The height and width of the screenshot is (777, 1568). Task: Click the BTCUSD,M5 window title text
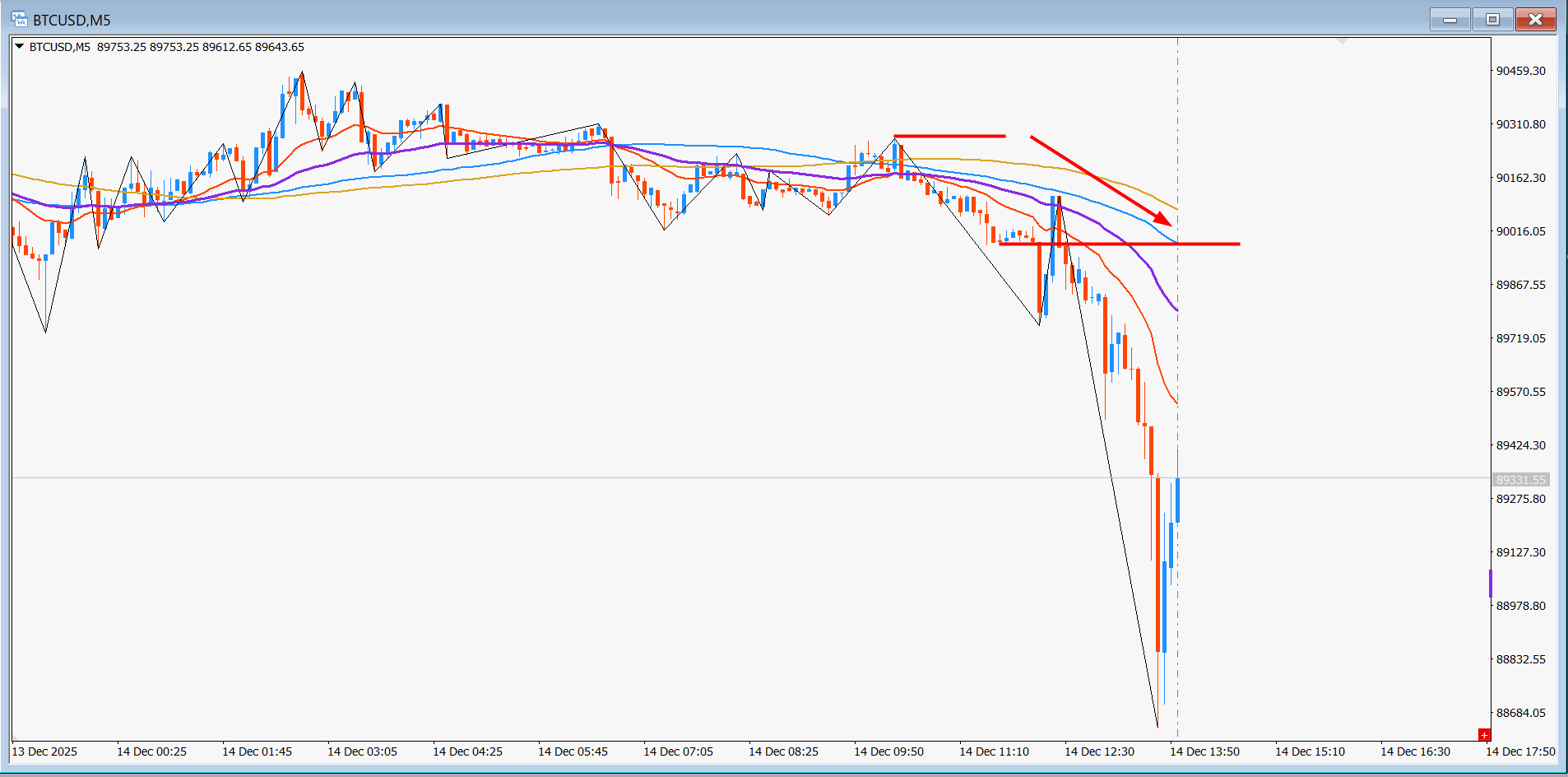coord(72,20)
